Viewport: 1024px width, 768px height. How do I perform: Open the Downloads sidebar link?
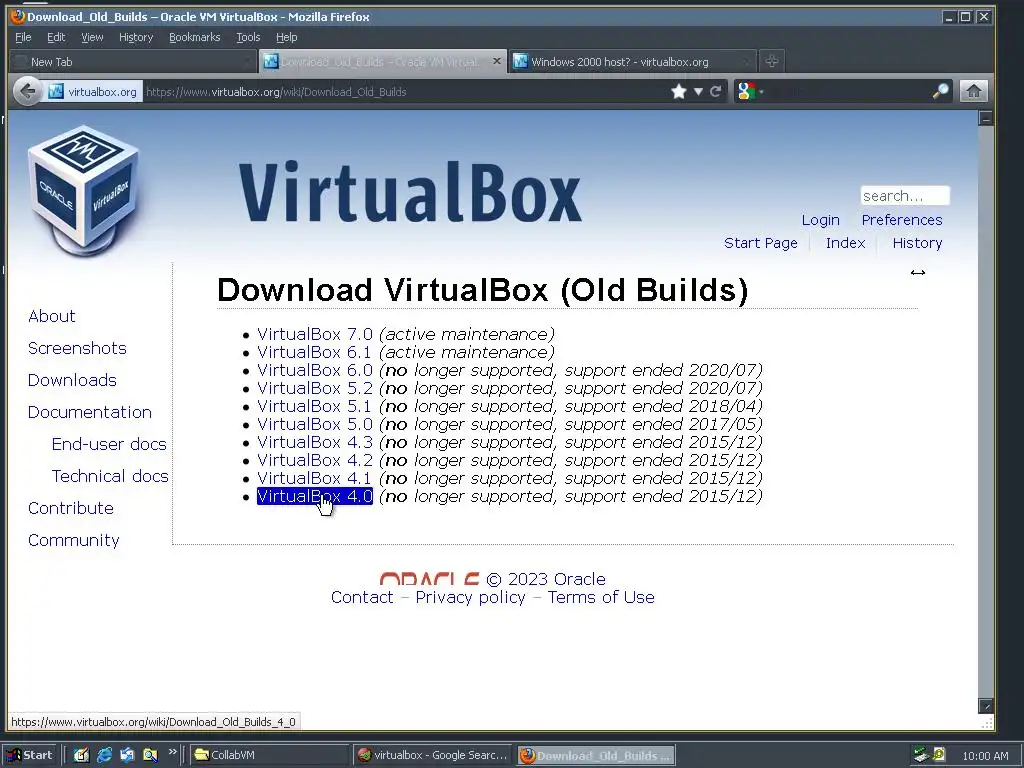[72, 380]
